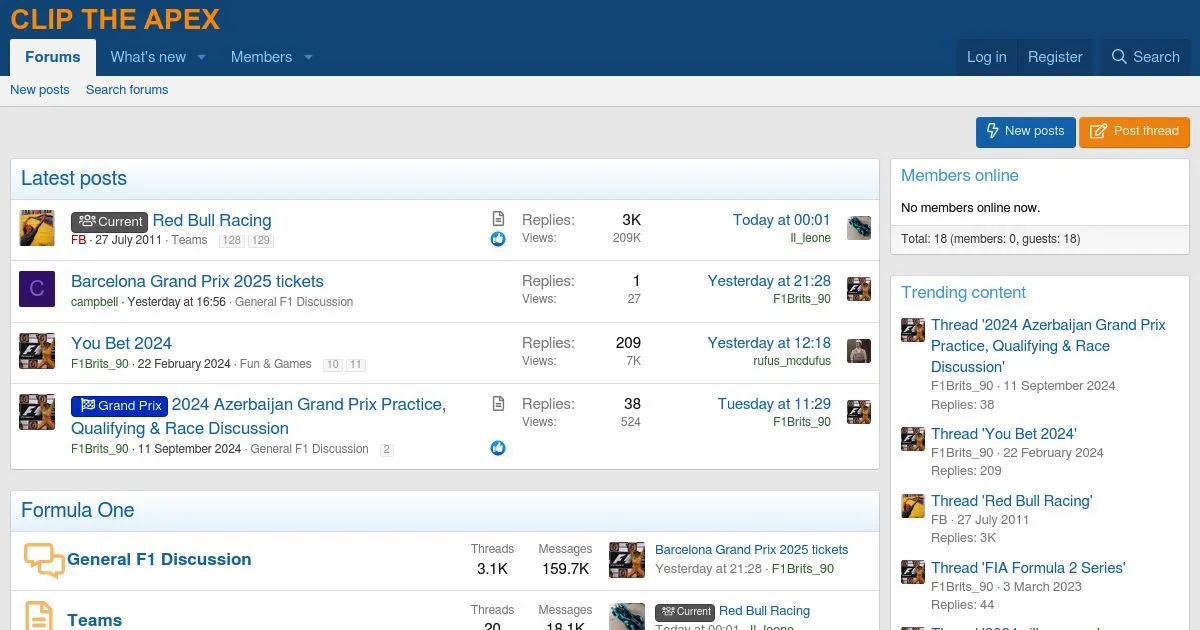
Task: Jump to page 2 of Azerbaijan Grand Prix thread
Action: 387,450
